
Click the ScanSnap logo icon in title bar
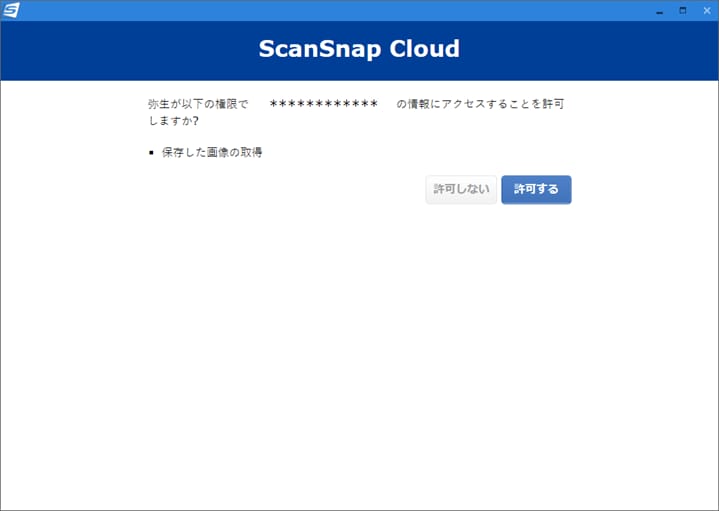(11, 10)
